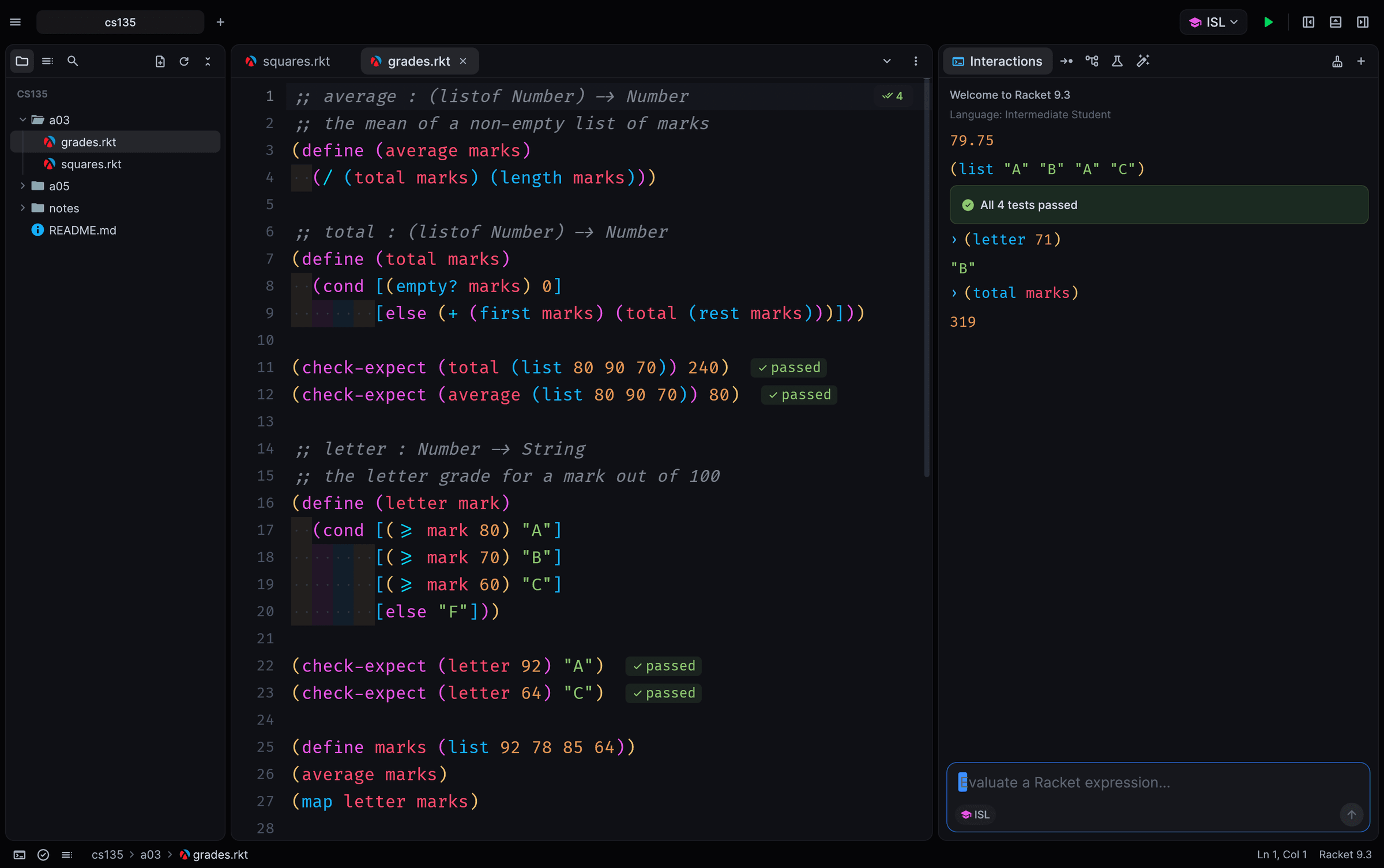Screen dimensions: 1384x868
Task: Open squares.rkt in the file tree
Action: point(115,164)
